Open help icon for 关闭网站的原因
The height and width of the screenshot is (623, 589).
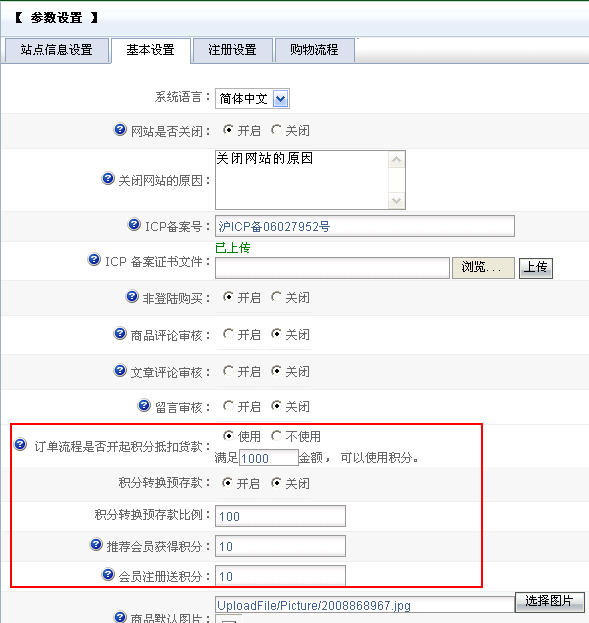[x=108, y=178]
